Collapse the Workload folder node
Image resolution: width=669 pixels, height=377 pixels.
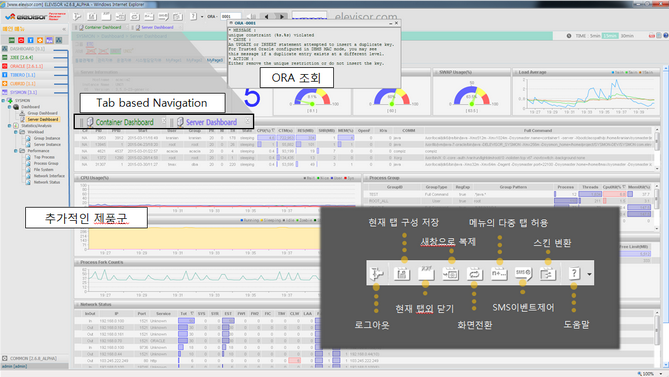tap(16, 132)
